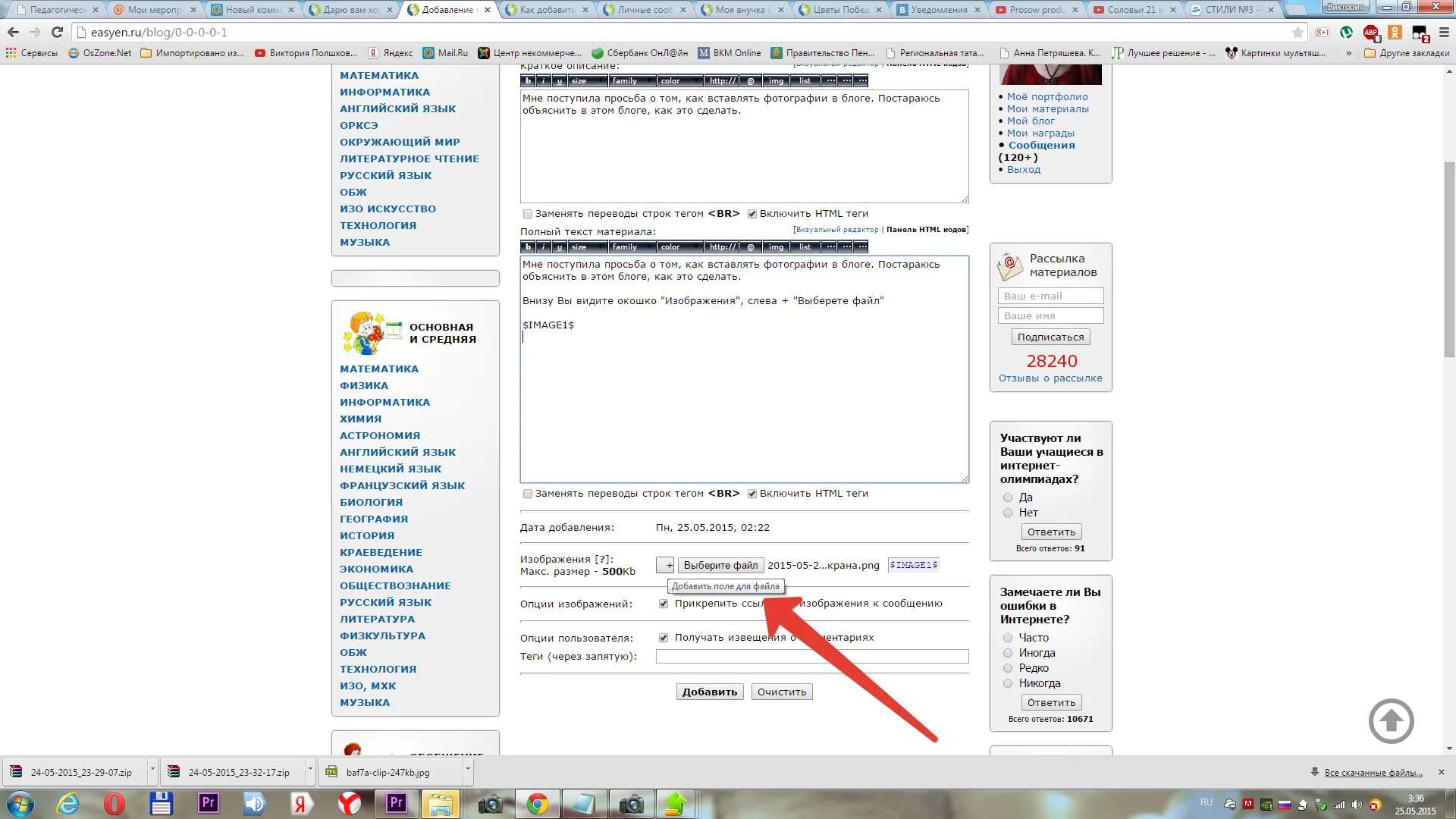Toggle lower 'Включить HTML теги' checkbox
1456x819 pixels.
752,494
